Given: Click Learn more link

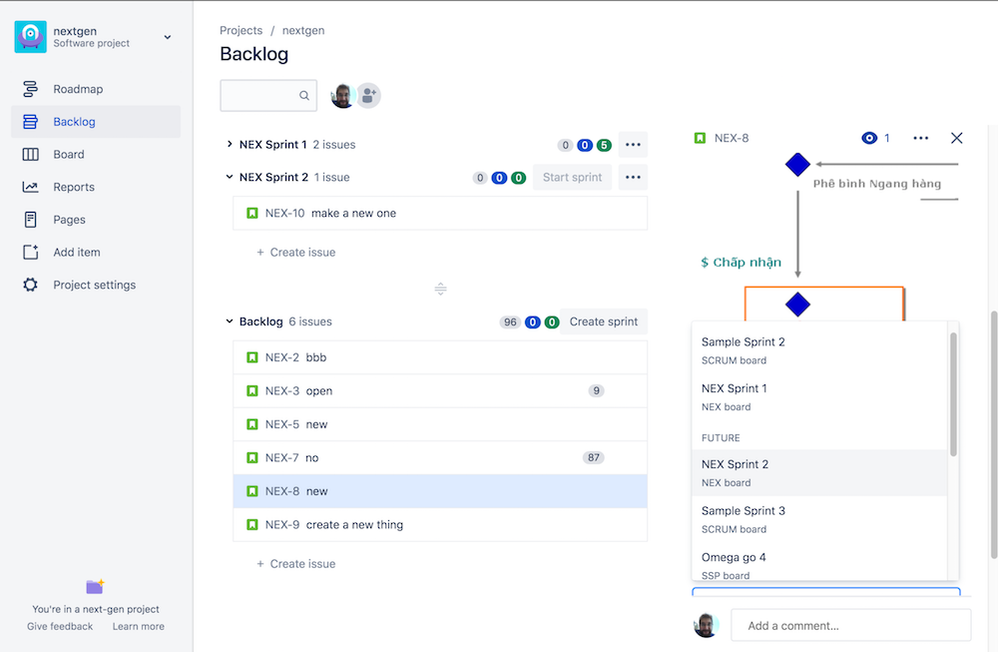Looking at the screenshot, I should (x=138, y=627).
